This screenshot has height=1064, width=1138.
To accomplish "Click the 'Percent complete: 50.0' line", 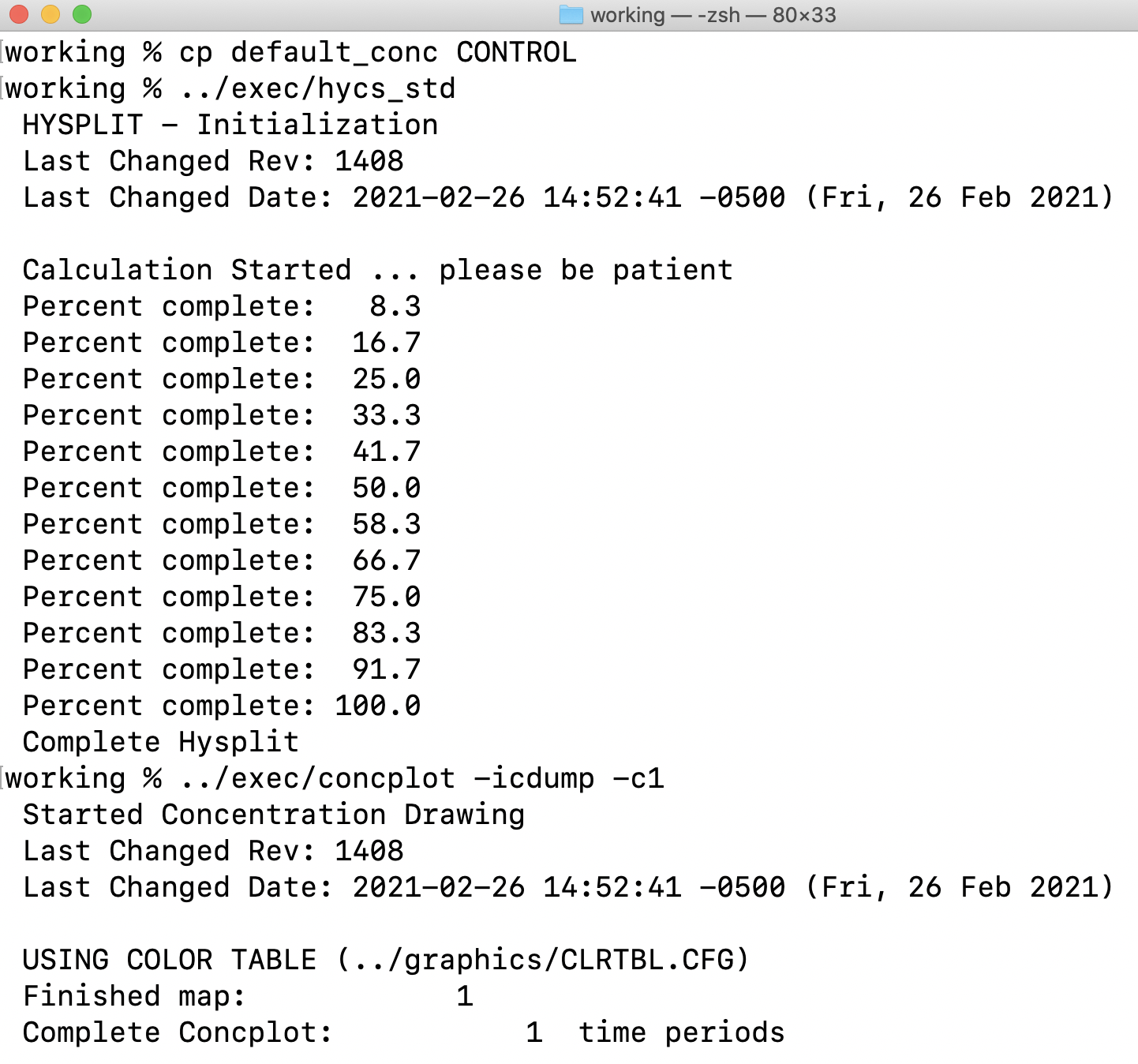I will pyautogui.click(x=221, y=488).
